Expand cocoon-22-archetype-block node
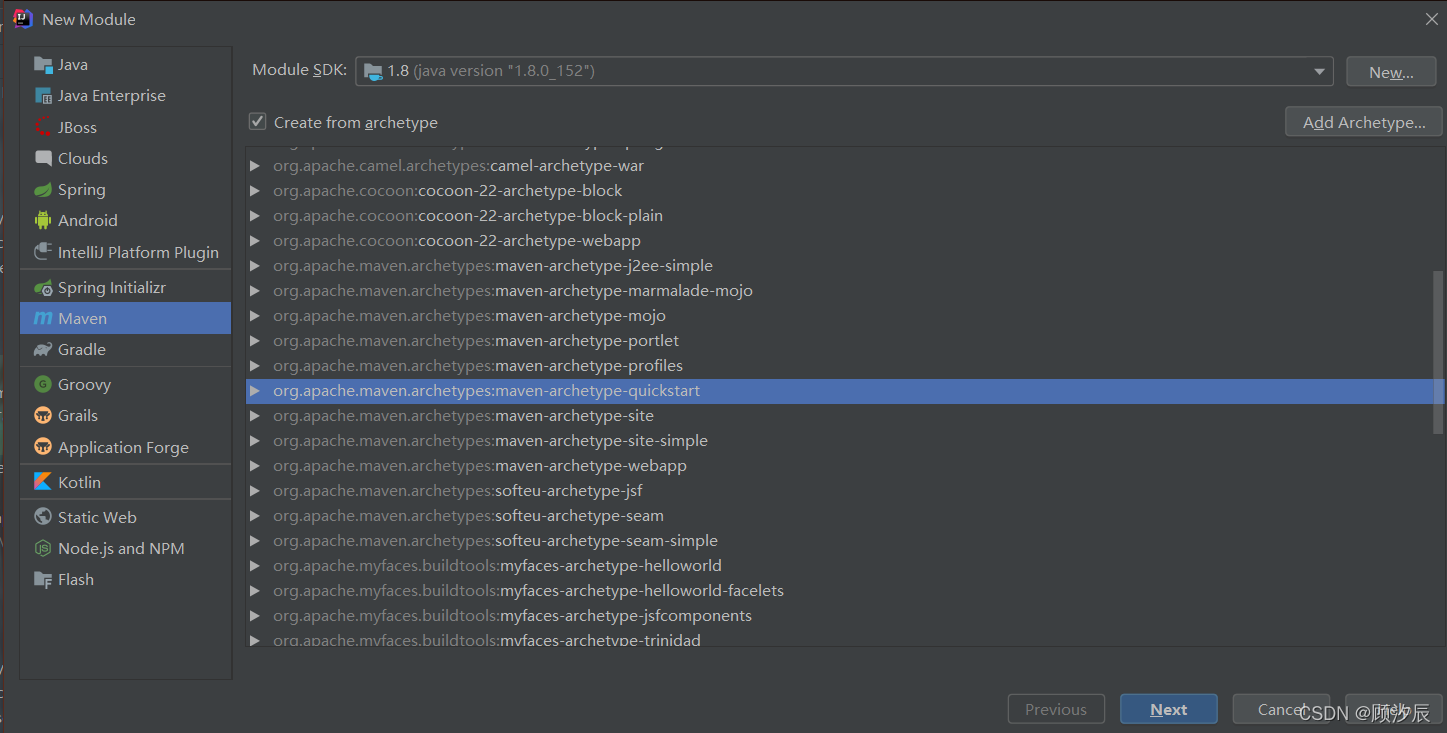Viewport: 1447px width, 733px height. (x=255, y=191)
